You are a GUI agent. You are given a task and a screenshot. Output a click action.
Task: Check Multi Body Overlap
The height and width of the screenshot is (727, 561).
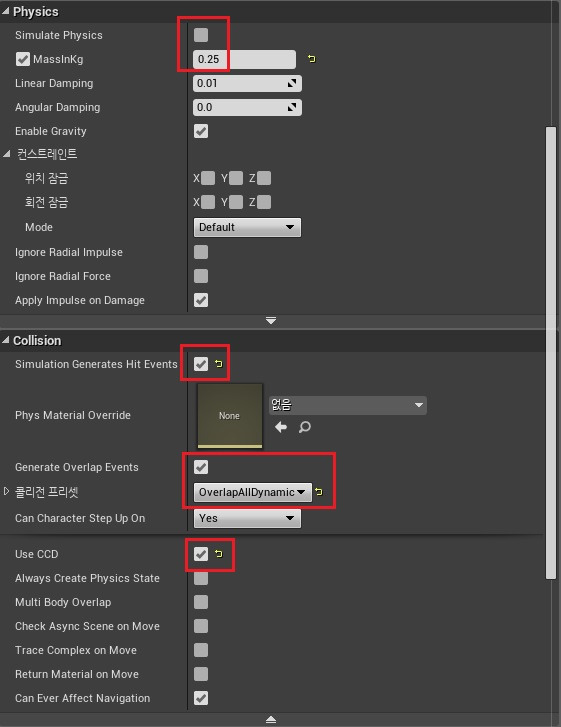click(x=201, y=602)
